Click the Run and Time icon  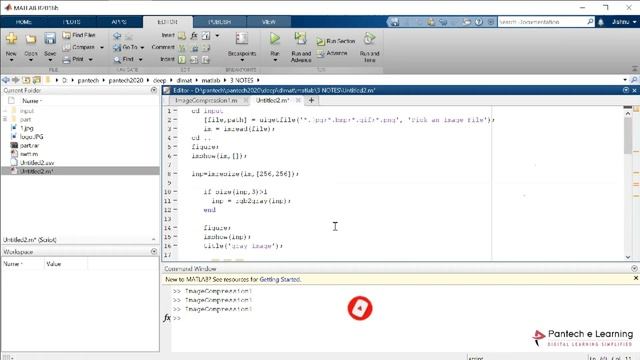369,39
